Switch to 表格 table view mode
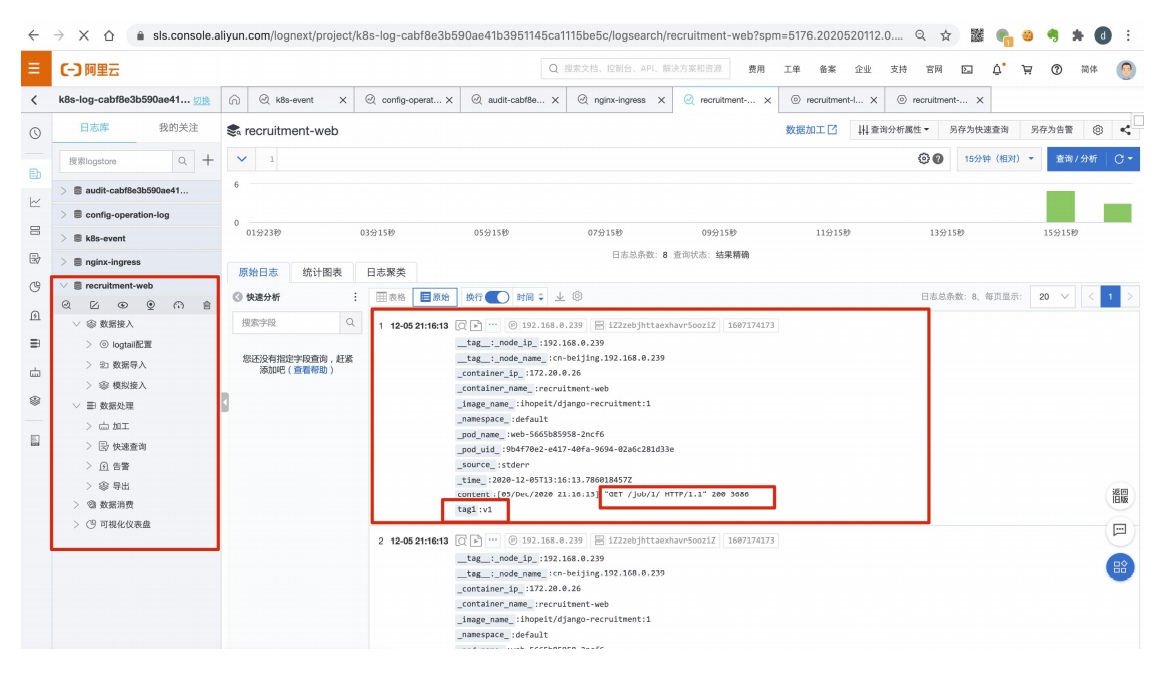 coord(391,297)
